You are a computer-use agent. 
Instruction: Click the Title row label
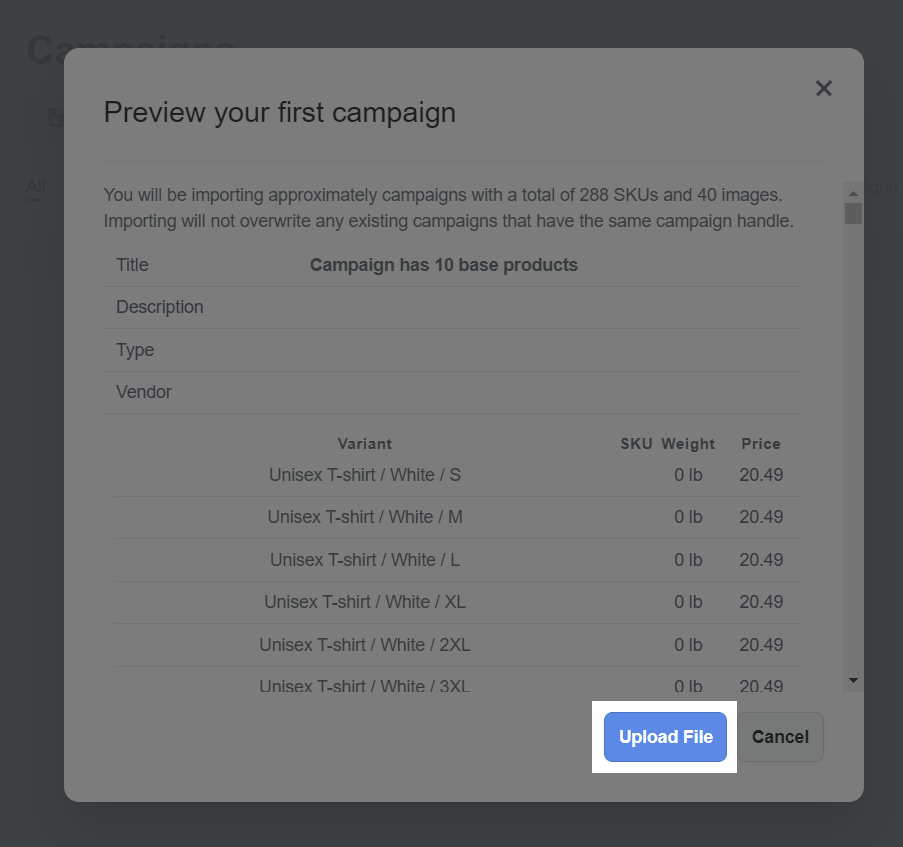click(132, 265)
